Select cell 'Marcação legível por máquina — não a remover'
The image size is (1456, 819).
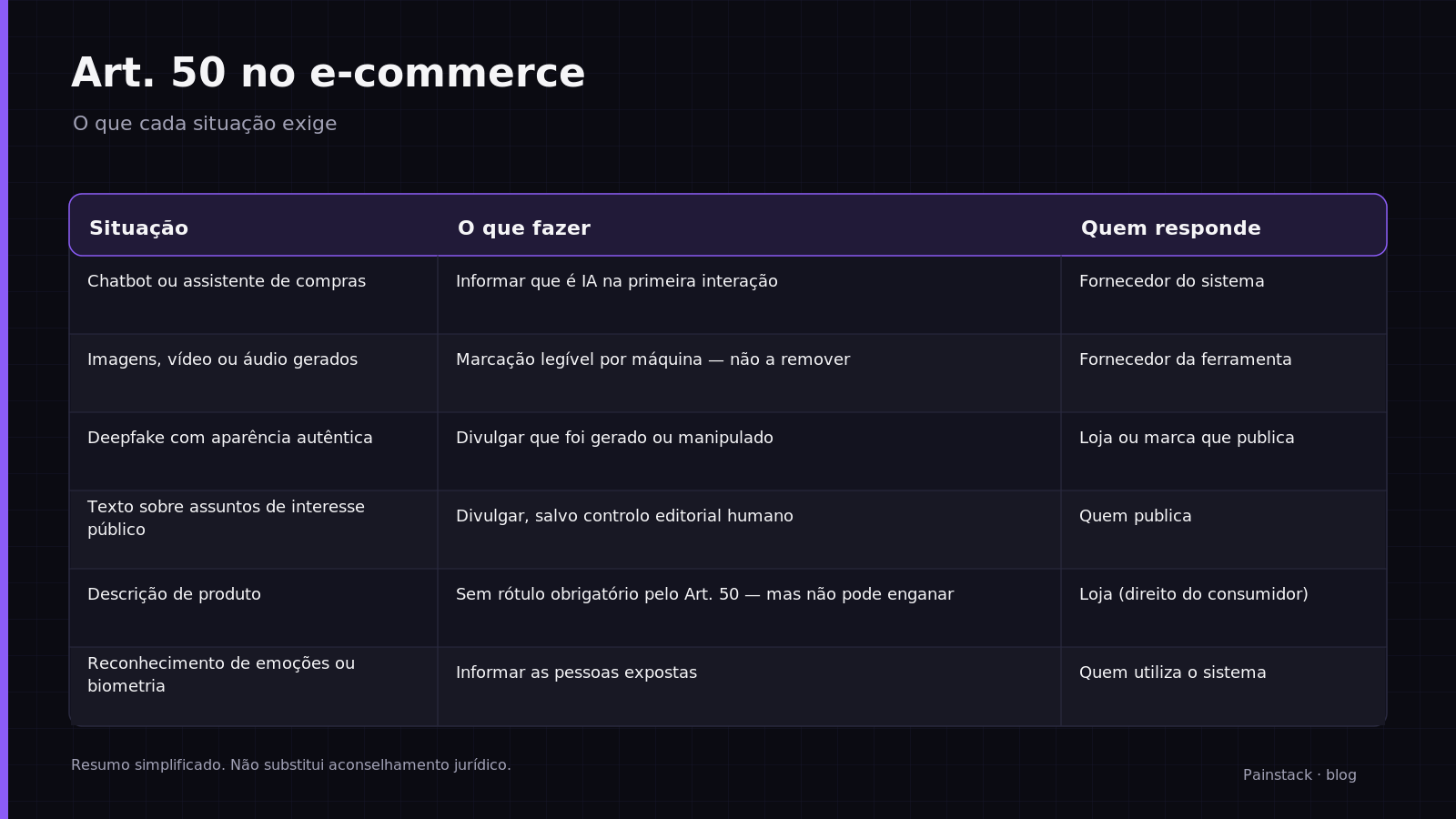click(x=749, y=373)
